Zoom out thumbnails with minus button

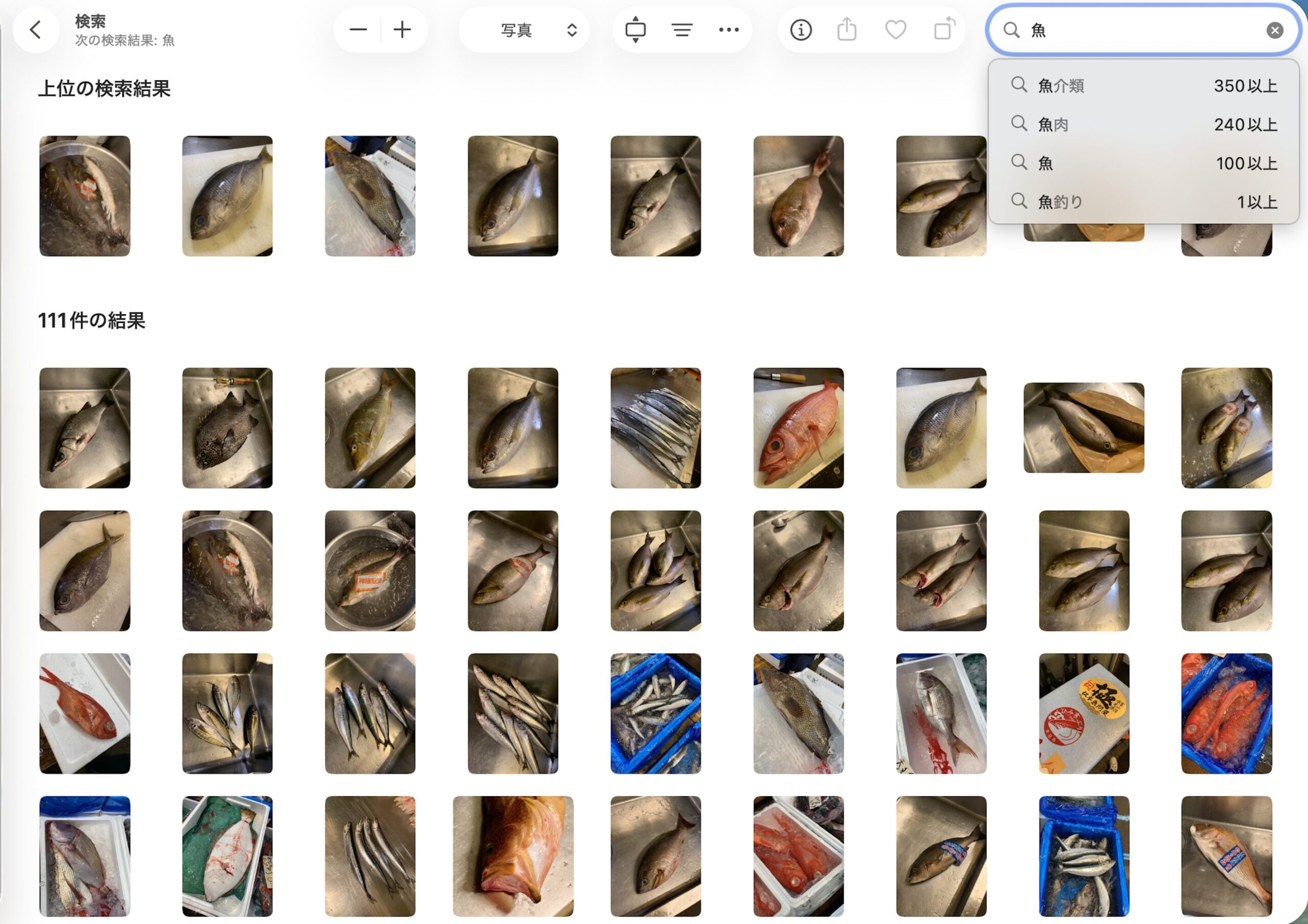tap(358, 30)
